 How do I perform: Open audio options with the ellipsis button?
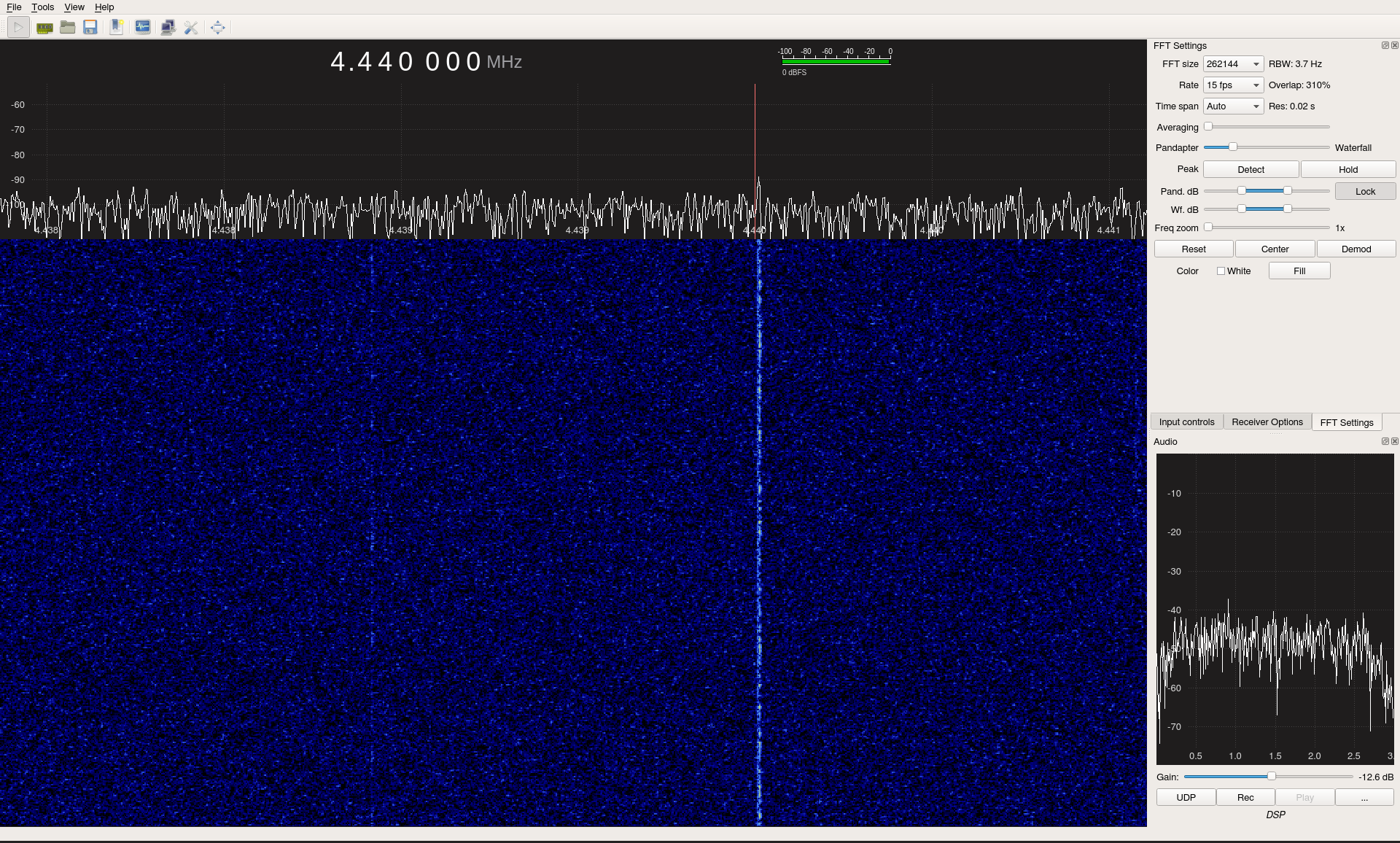(1364, 798)
